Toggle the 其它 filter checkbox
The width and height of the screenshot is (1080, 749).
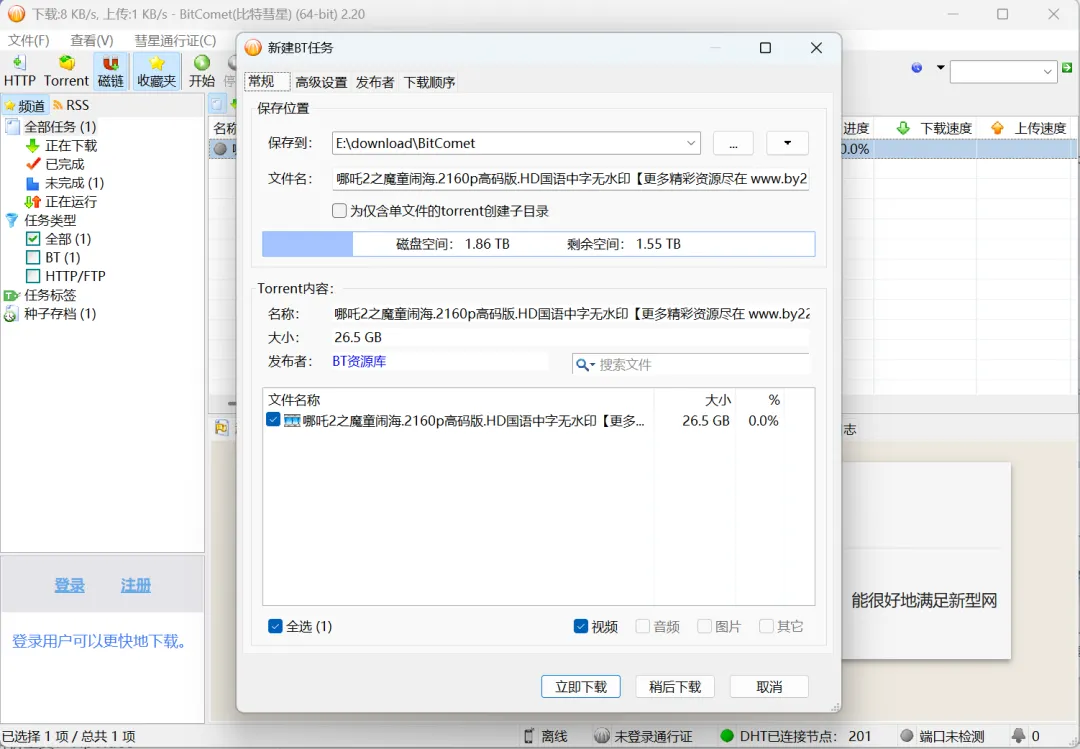coord(766,626)
